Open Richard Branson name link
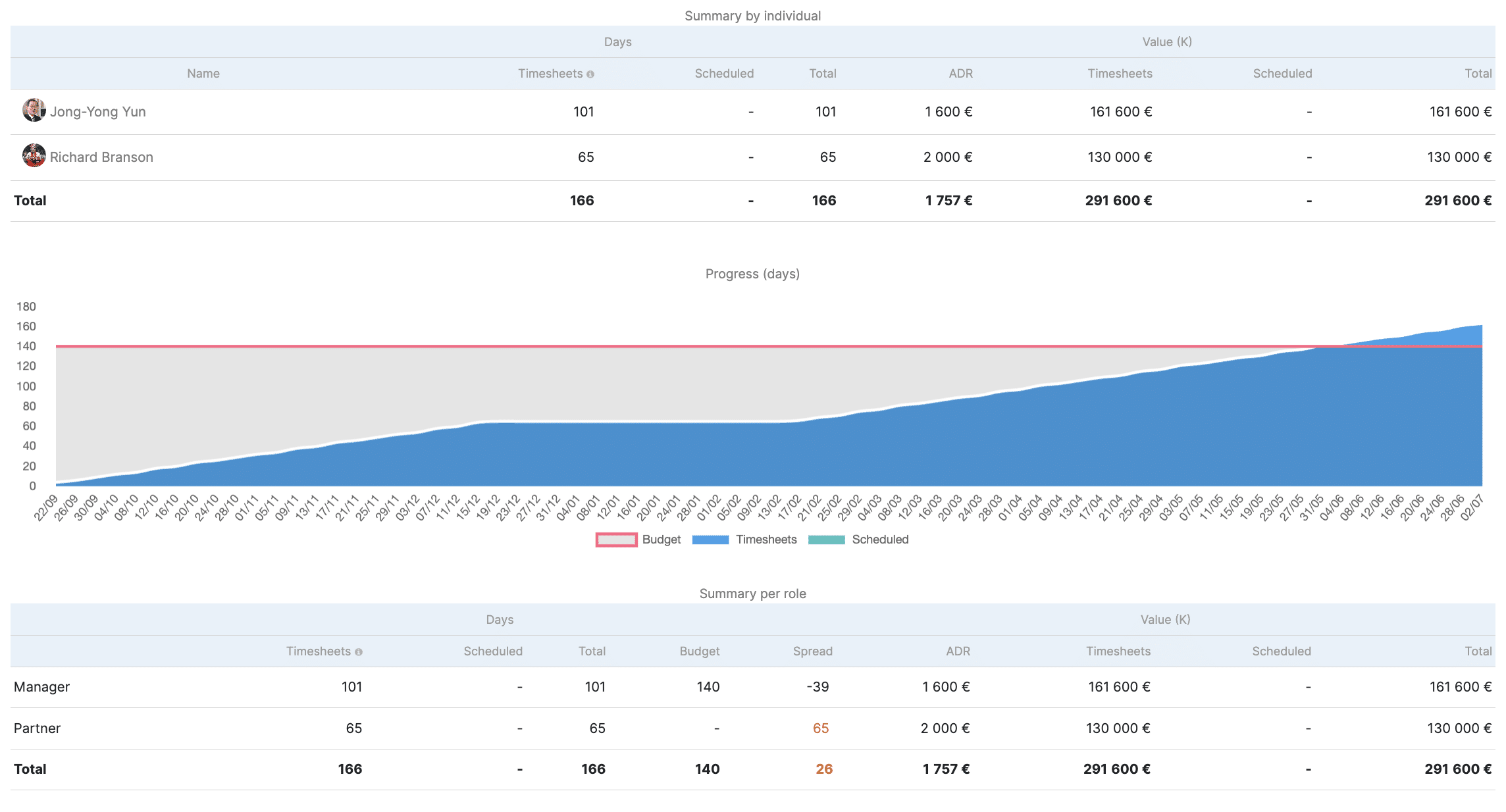Screen dimensions: 1506x812 pyautogui.click(x=101, y=157)
